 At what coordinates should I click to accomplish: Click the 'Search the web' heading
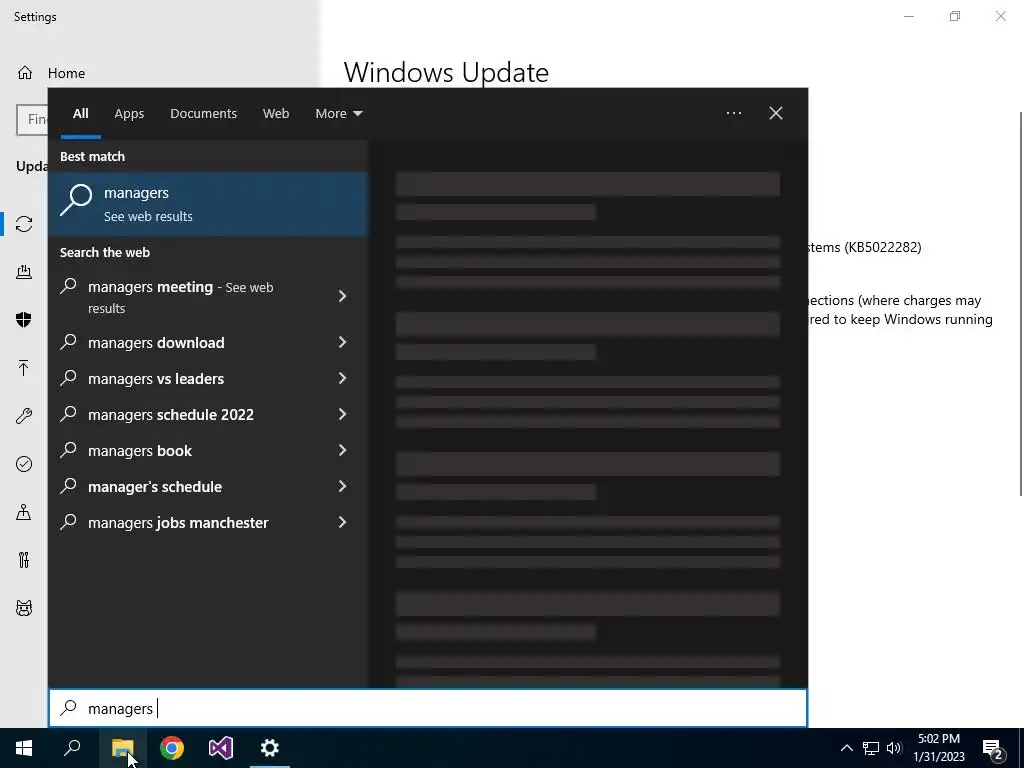click(x=104, y=252)
